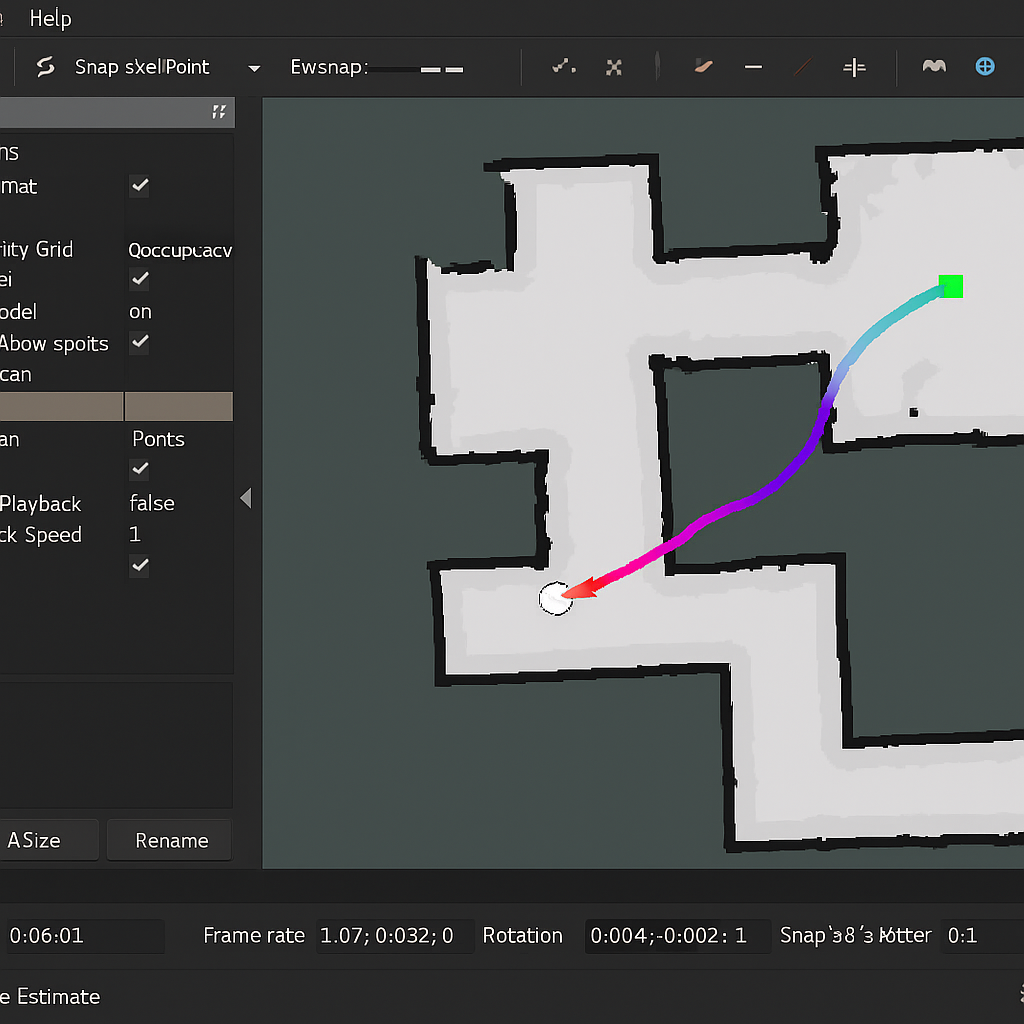Click the cross-shaped nodes toolbar icon
The image size is (1024, 1024).
[x=614, y=67]
